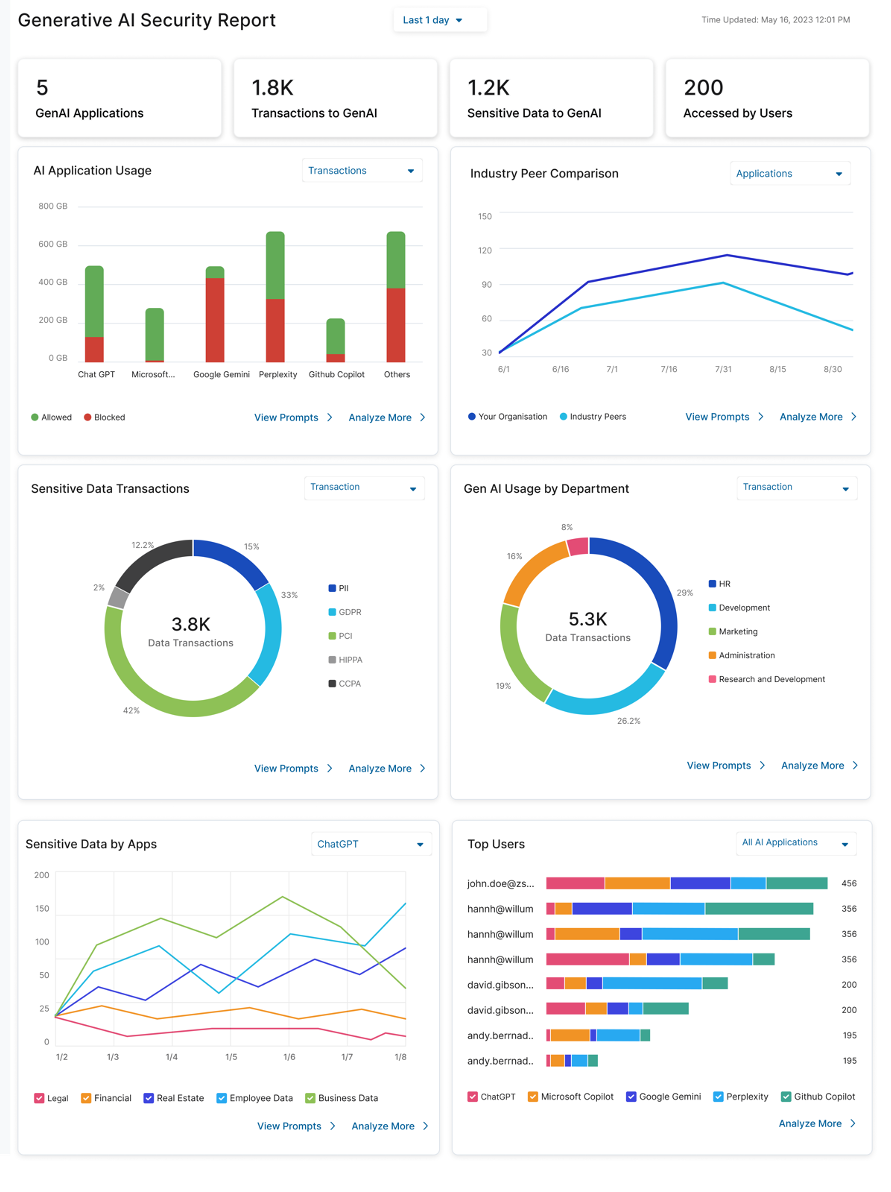891x1192 pixels.
Task: Click Analyze More in Top Users panel
Action: click(817, 1124)
